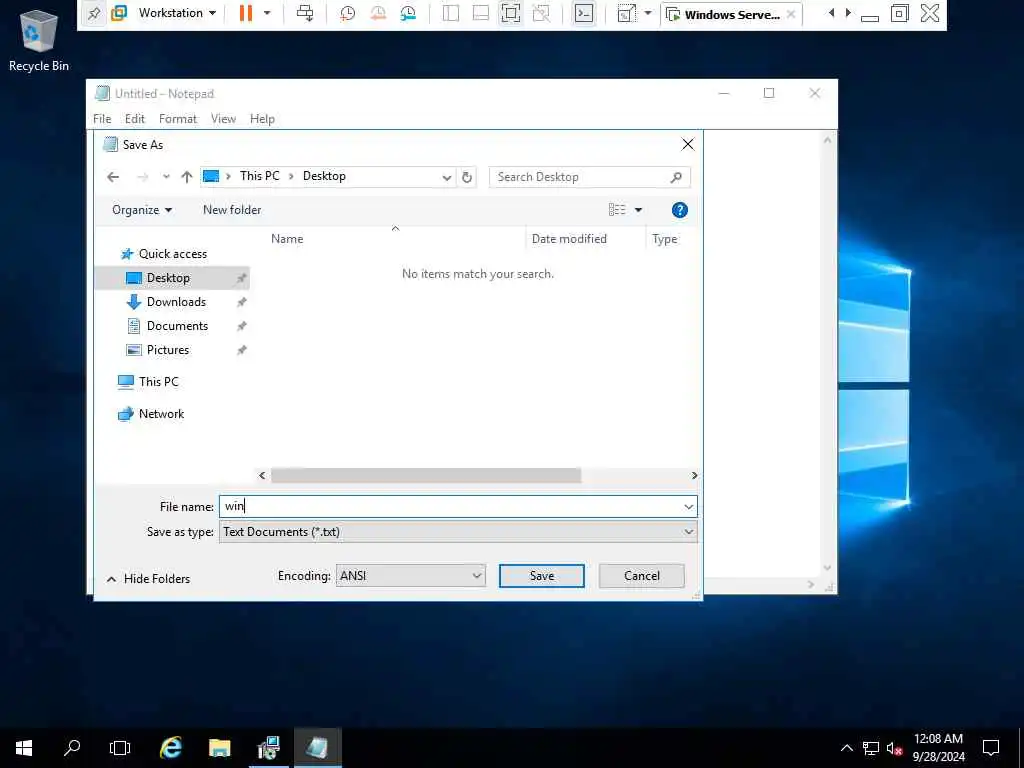Create a New folder
The height and width of the screenshot is (768, 1024).
click(232, 210)
